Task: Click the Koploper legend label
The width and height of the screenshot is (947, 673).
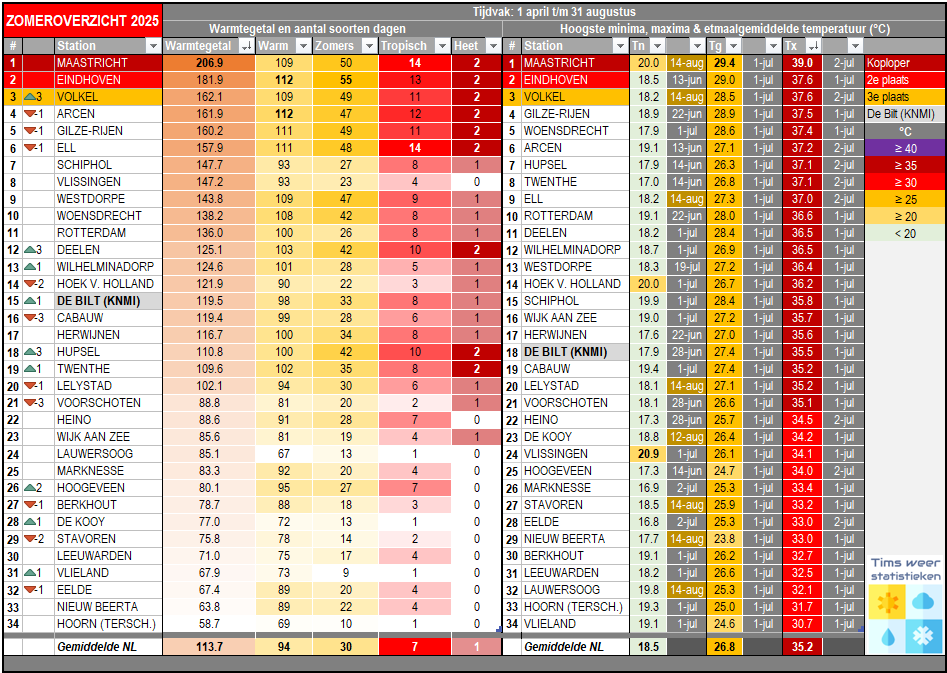Action: [x=905, y=63]
